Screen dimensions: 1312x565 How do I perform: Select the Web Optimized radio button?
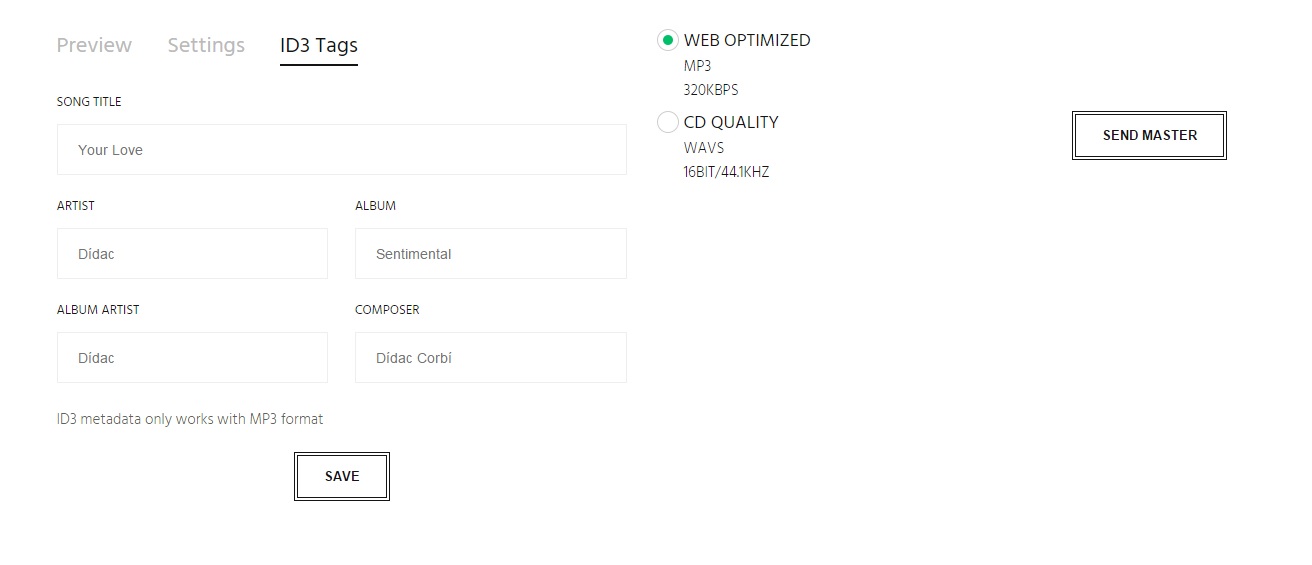click(667, 41)
